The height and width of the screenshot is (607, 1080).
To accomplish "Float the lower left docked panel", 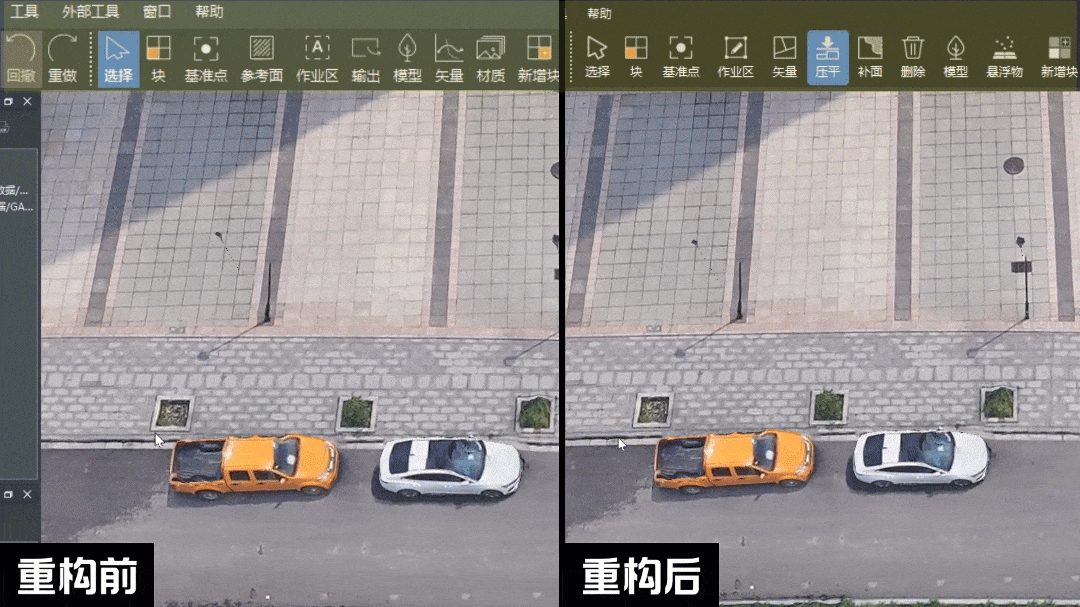I will [x=9, y=494].
